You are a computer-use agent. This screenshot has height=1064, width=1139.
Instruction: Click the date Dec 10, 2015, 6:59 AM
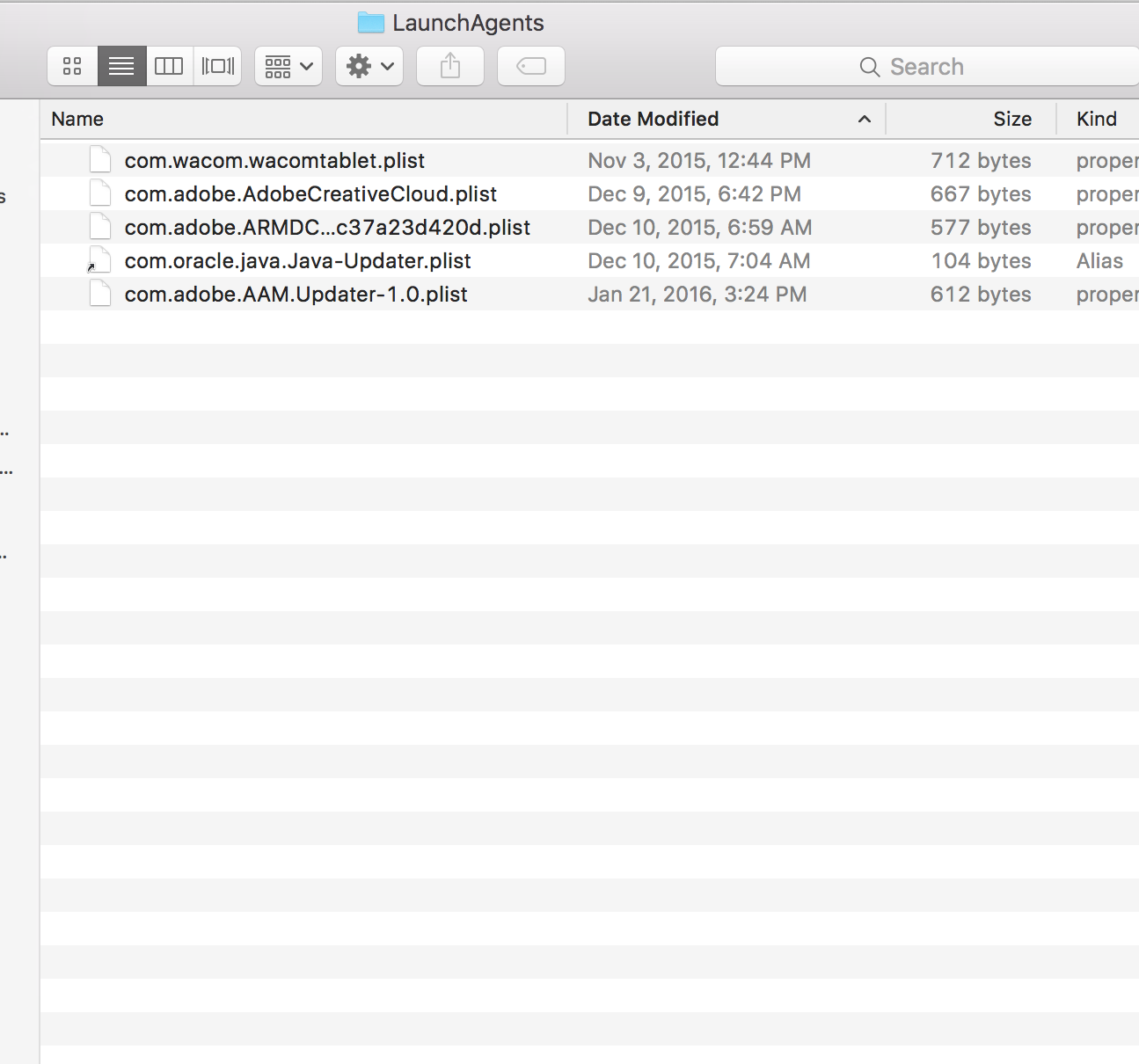pos(699,228)
